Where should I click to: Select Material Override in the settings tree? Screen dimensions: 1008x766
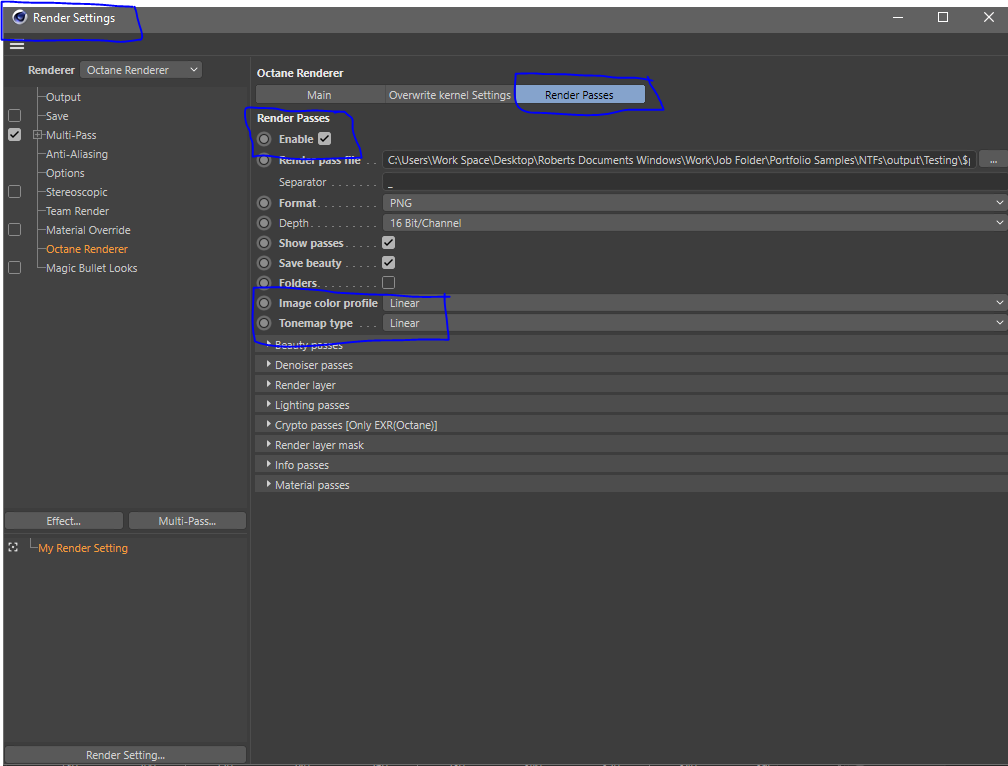coord(88,229)
